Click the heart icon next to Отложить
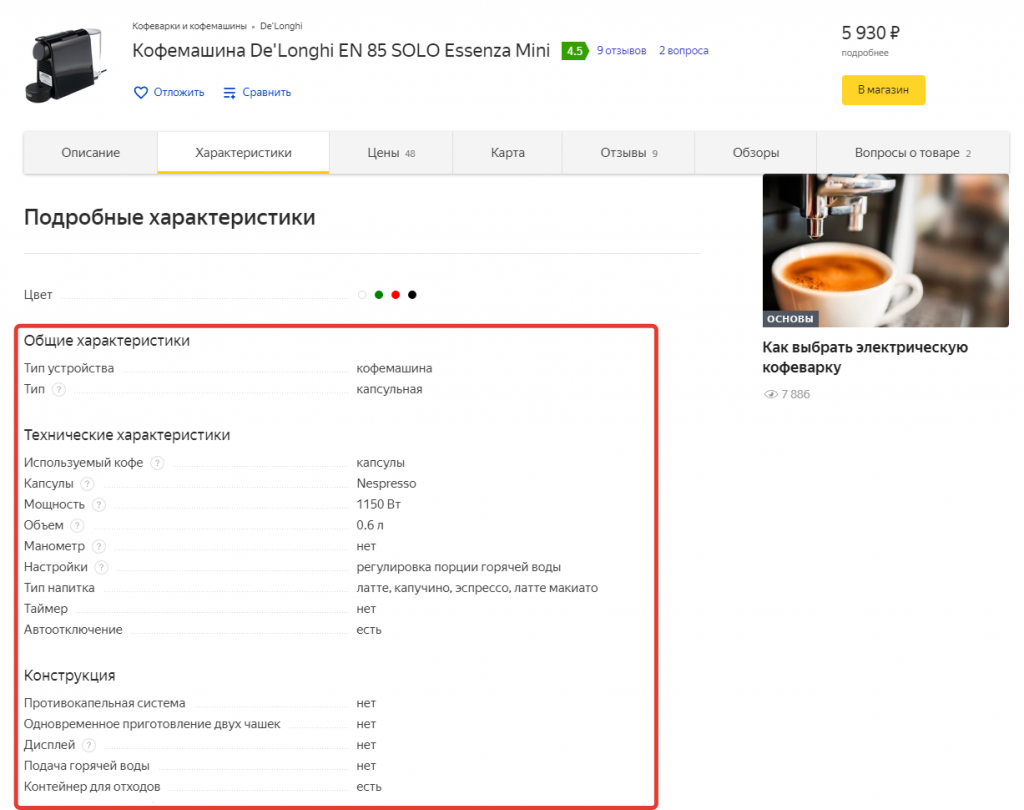This screenshot has height=810, width=1024. (x=140, y=93)
